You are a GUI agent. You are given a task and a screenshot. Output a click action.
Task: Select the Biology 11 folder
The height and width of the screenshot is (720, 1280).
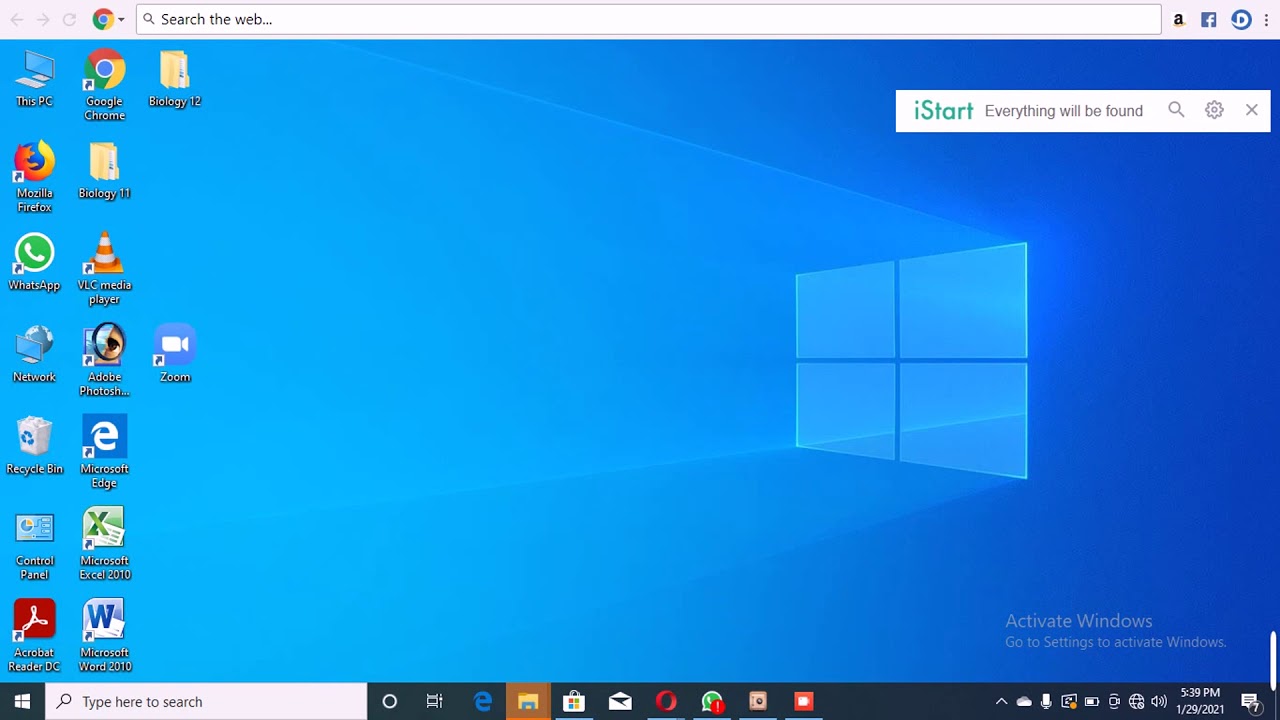pyautogui.click(x=104, y=170)
